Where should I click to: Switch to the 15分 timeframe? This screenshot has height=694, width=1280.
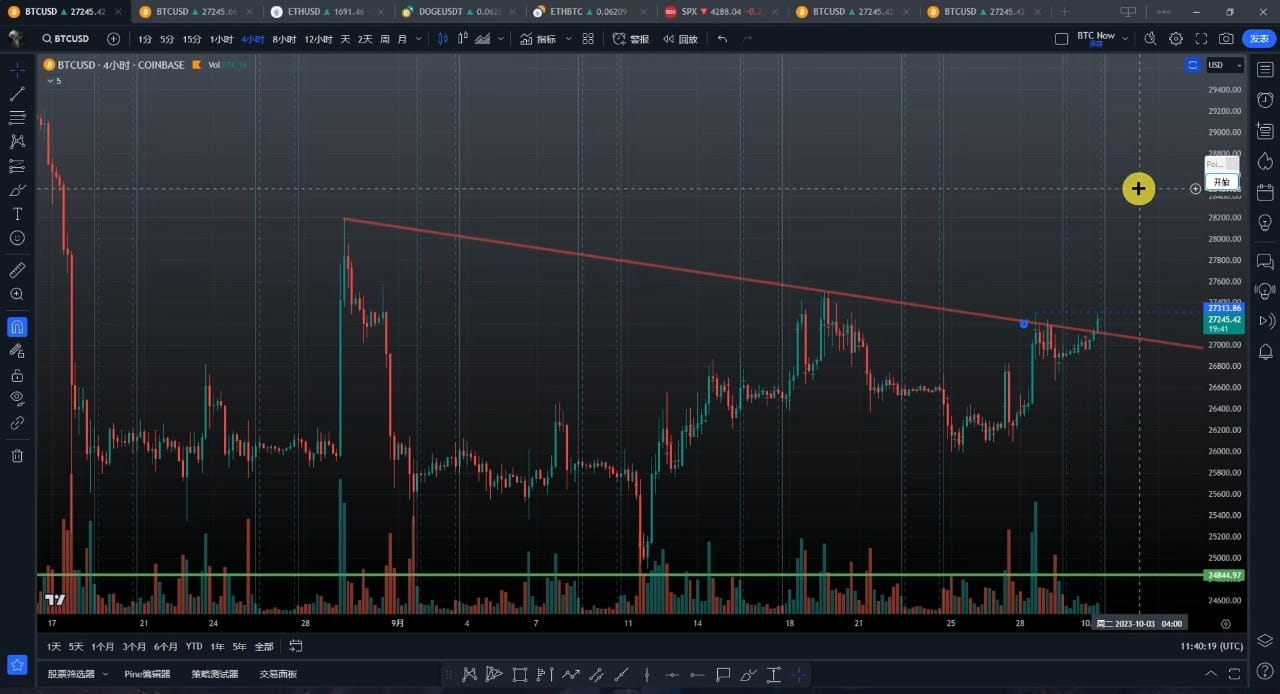192,39
